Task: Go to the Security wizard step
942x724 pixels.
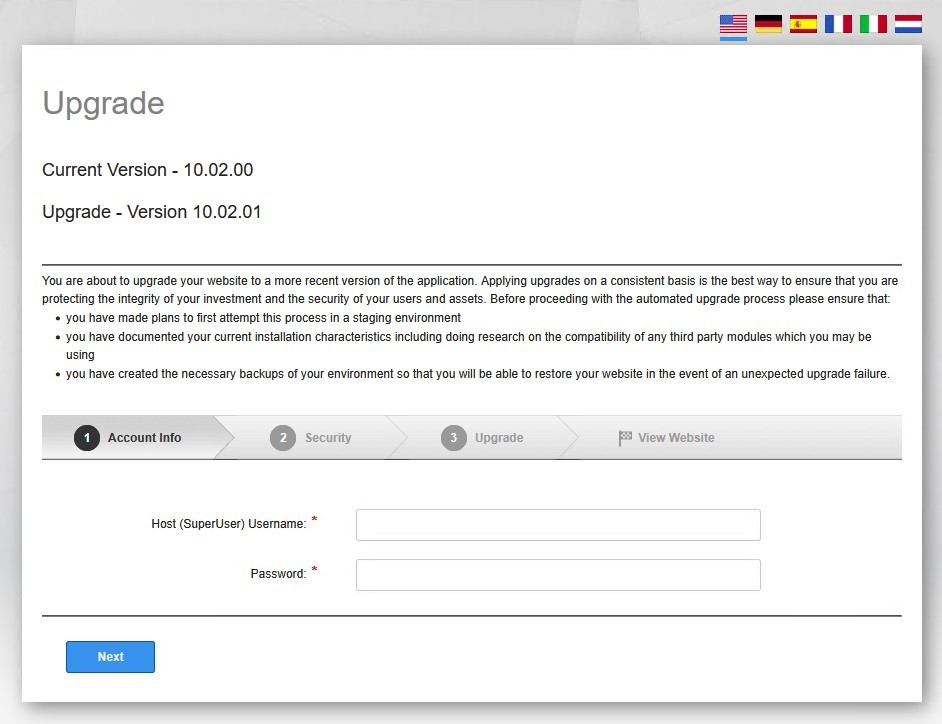Action: [328, 438]
